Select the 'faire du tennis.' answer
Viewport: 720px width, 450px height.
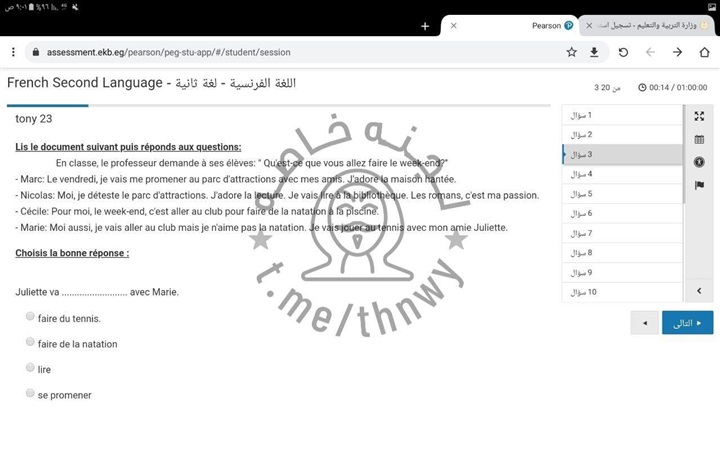point(30,317)
